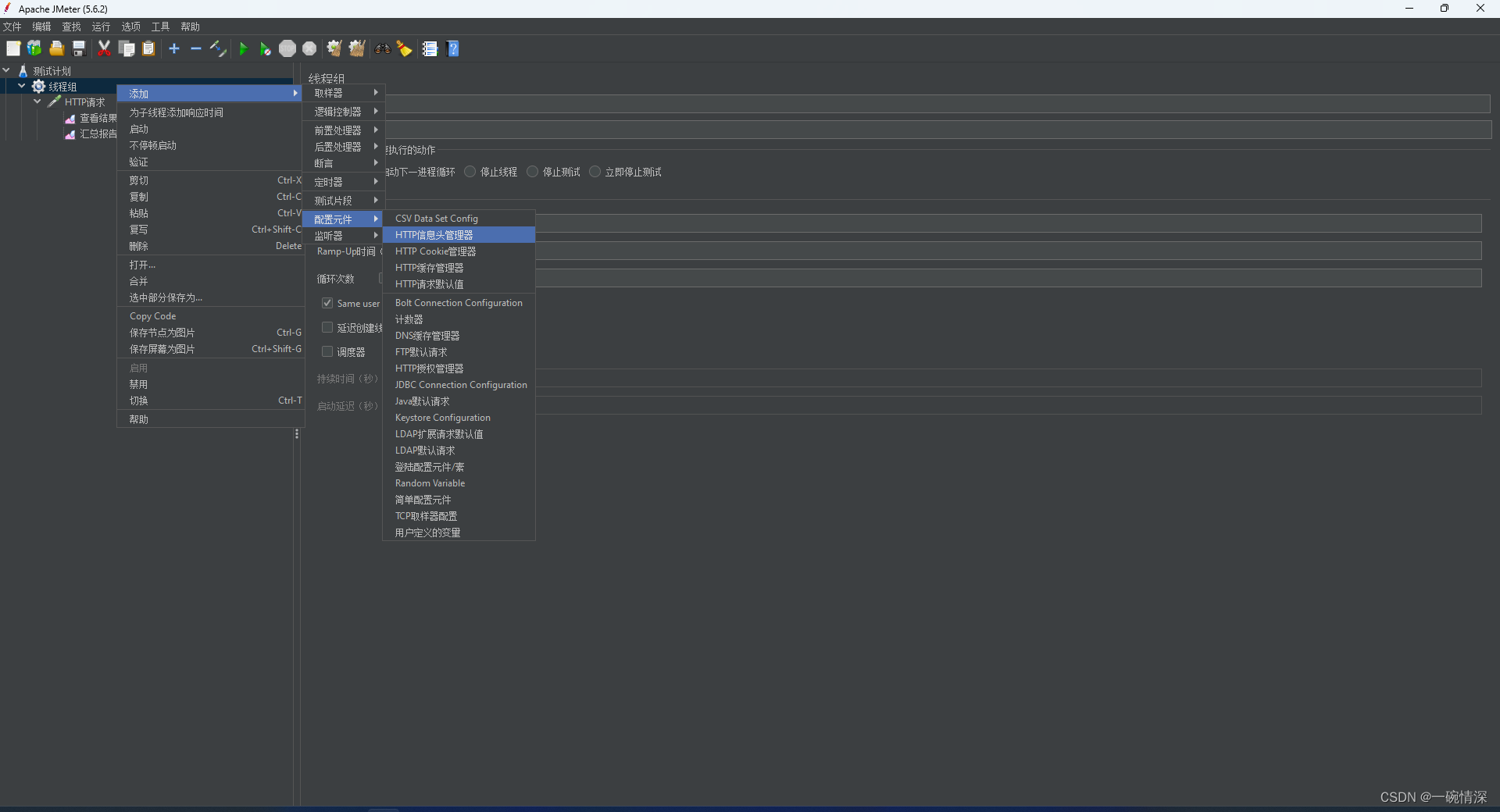The image size is (1500, 812).
Task: Click the Clear results broom icon
Action: point(334,48)
